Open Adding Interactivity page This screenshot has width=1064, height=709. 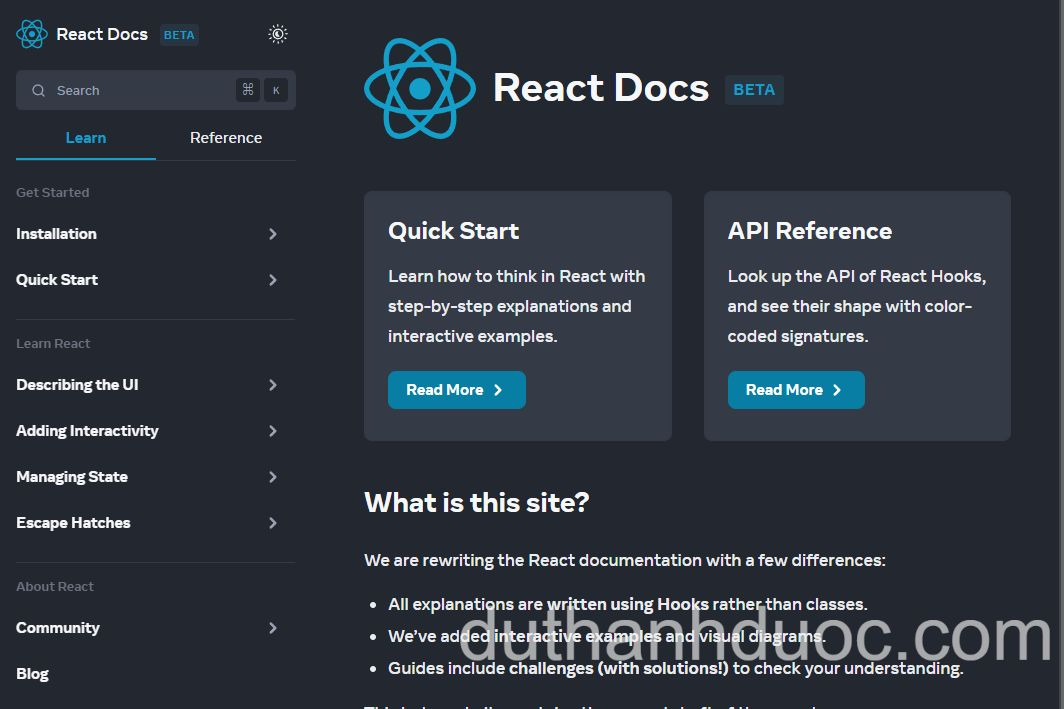[x=88, y=431]
